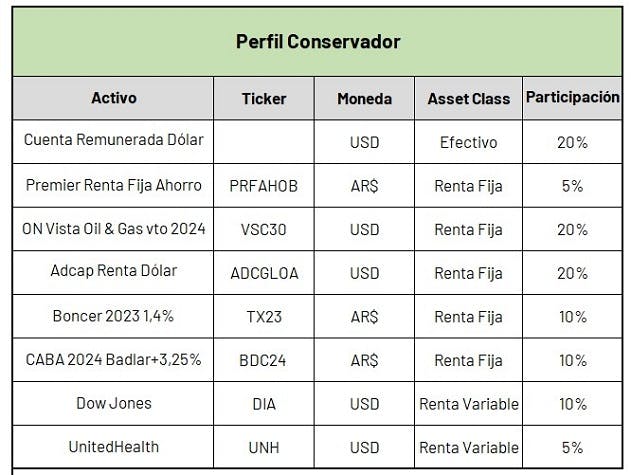
Task: Select the ADCGLOA ticker cell
Action: point(264,273)
